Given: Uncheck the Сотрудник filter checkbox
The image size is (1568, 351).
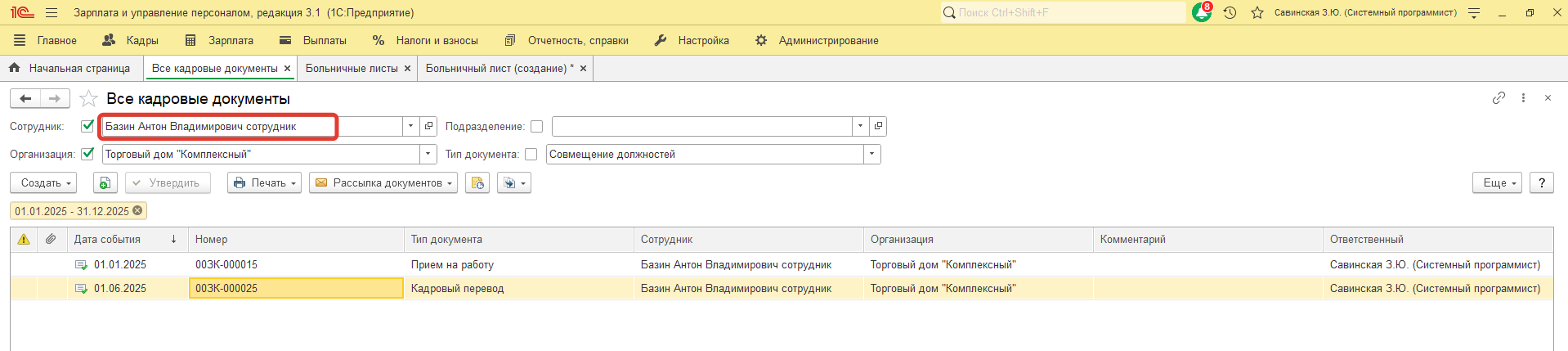Looking at the screenshot, I should (88, 126).
